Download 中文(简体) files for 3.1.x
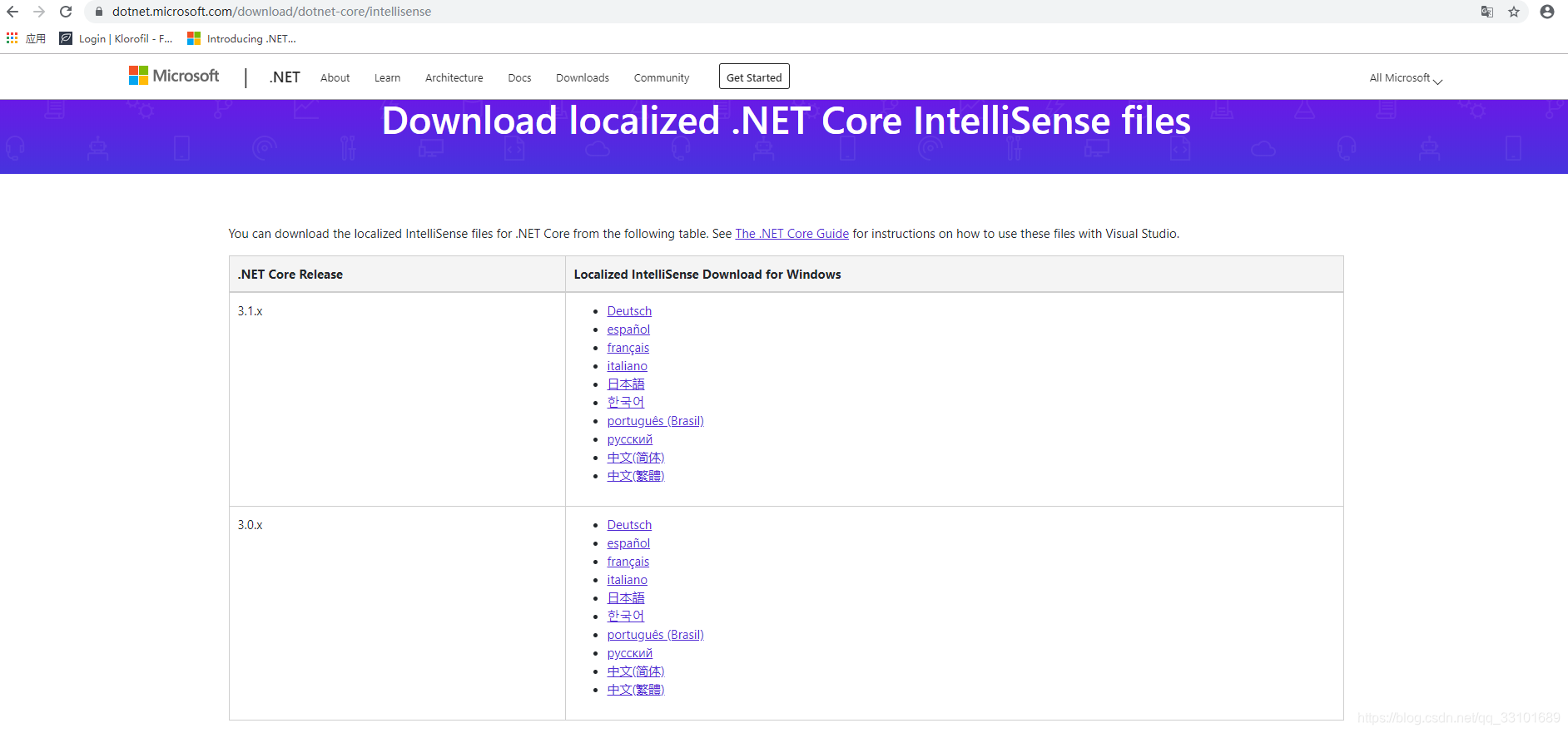This screenshot has height=733, width=1568. click(x=635, y=458)
